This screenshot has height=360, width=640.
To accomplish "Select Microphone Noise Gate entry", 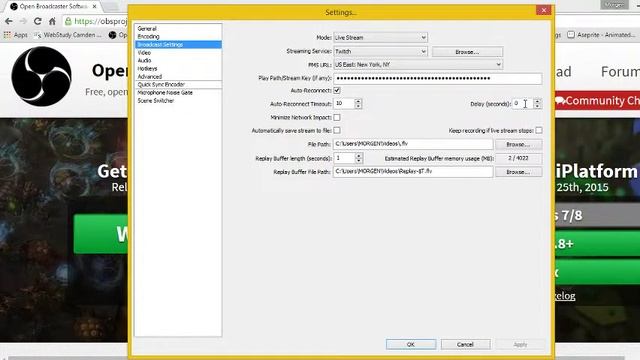I will (x=165, y=93).
